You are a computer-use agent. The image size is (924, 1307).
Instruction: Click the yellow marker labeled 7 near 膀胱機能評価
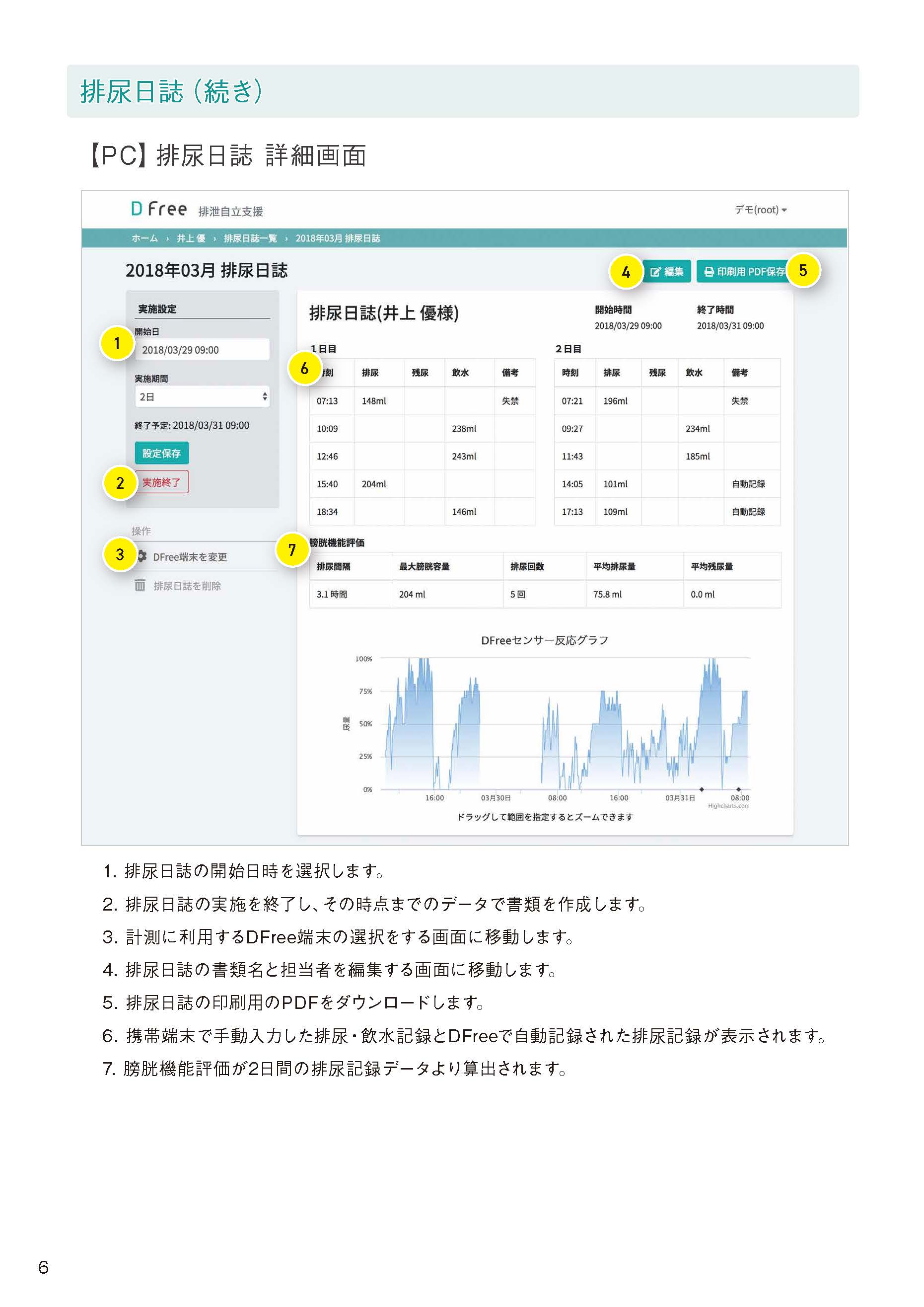[x=293, y=551]
